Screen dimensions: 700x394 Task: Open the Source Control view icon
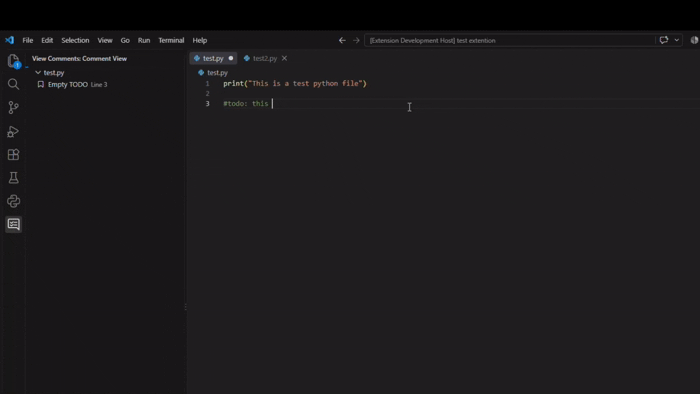(x=13, y=108)
